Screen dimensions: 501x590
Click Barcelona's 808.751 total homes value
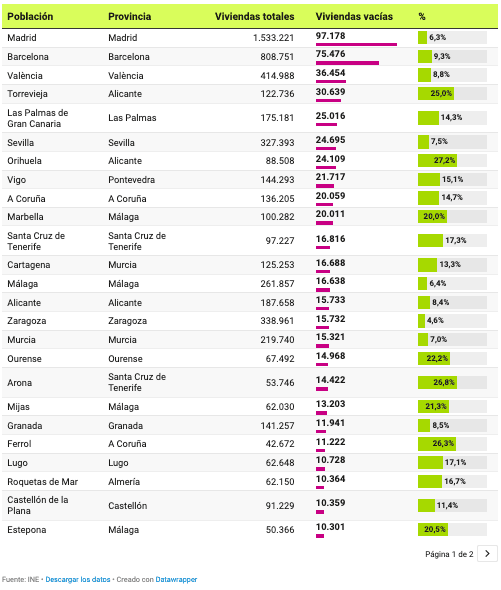click(277, 57)
